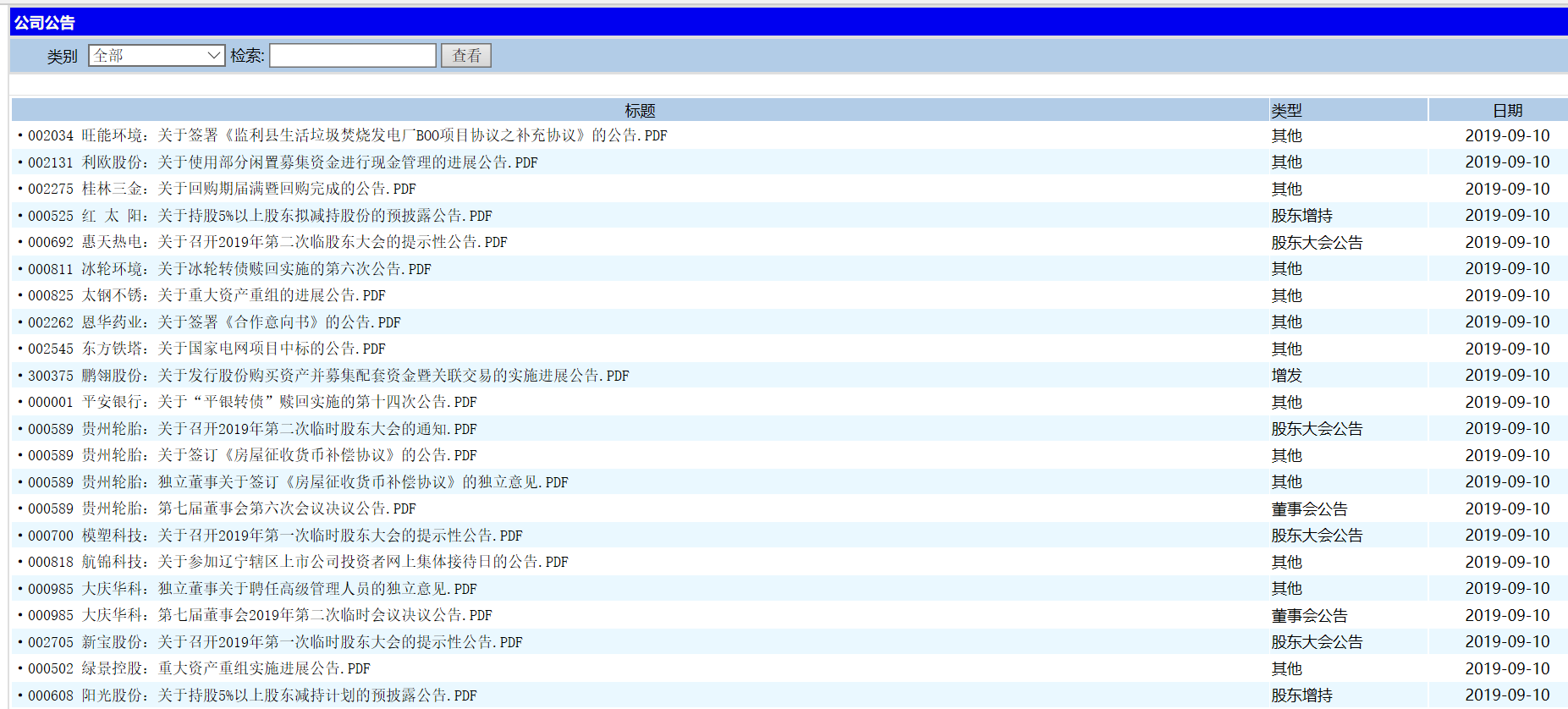Click 增发 type in 鹏翎股份 row
This screenshot has height=709, width=1568.
1286,376
